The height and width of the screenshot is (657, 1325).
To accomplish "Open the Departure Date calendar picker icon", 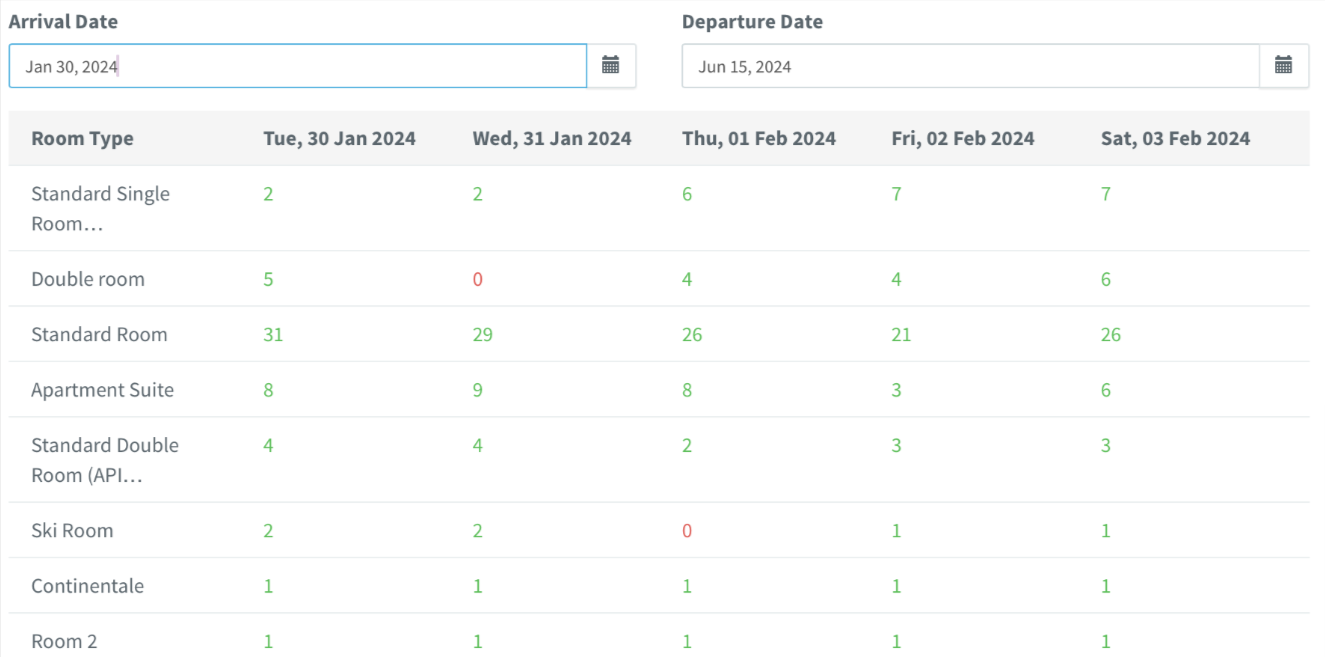I will click(1284, 66).
